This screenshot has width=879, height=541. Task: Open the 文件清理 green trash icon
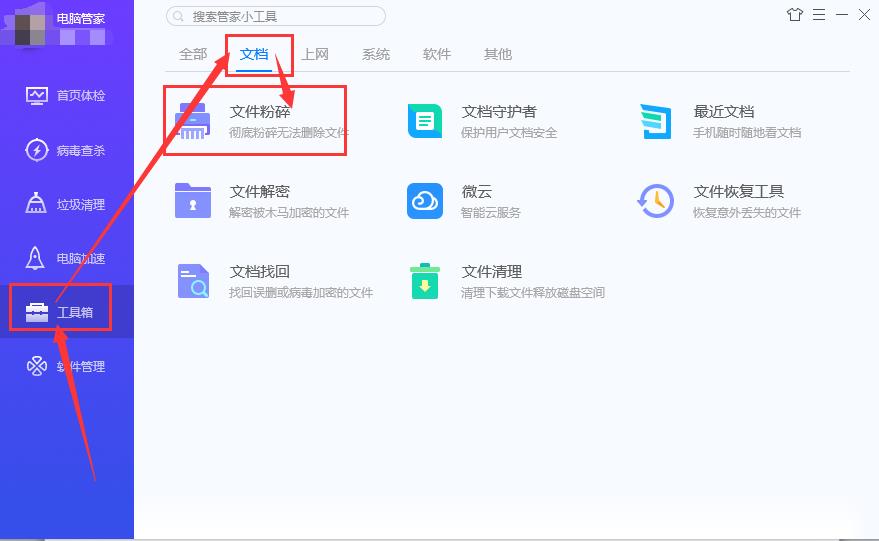pos(425,281)
